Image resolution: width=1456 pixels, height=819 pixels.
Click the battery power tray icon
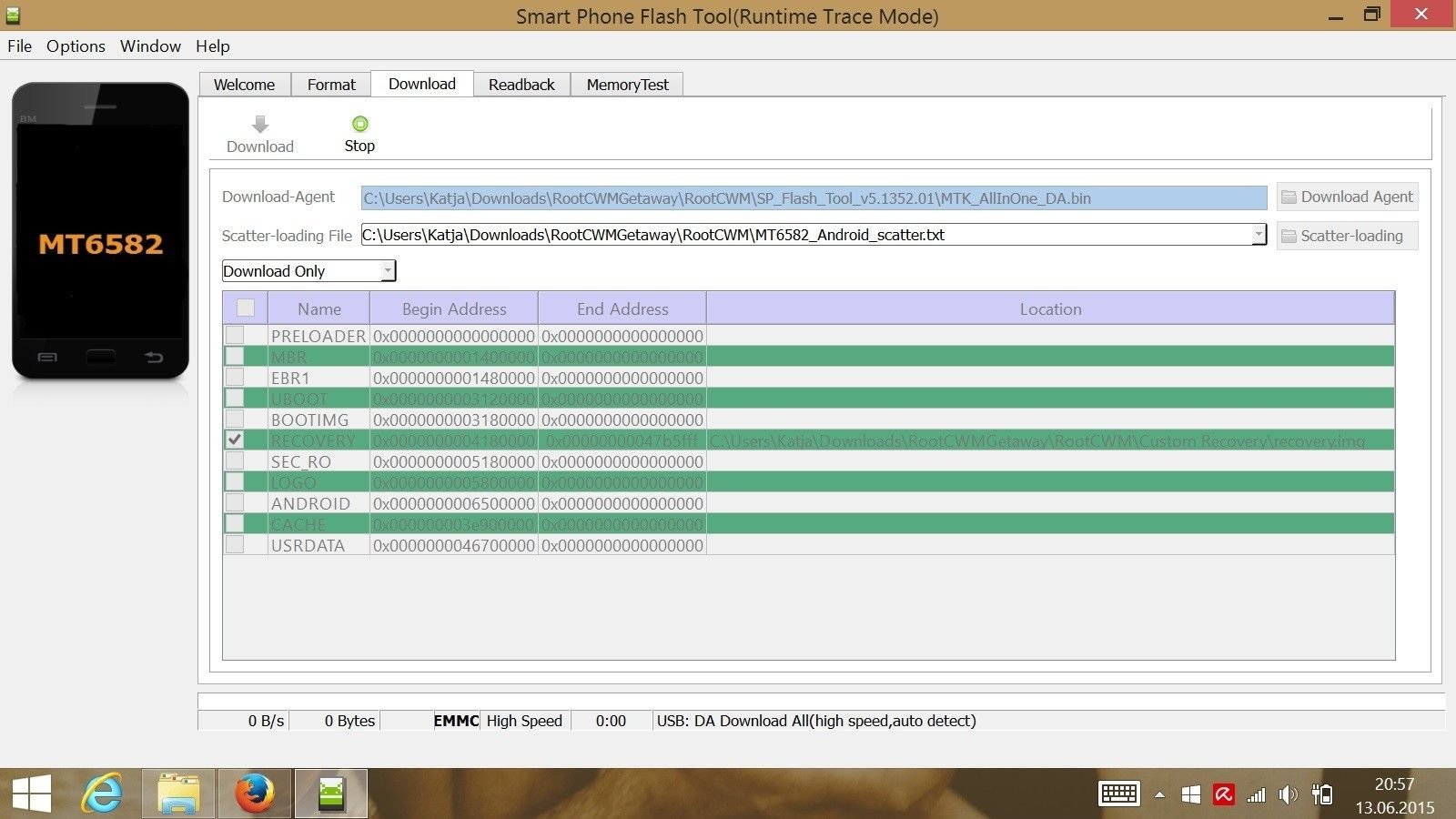point(1322,794)
